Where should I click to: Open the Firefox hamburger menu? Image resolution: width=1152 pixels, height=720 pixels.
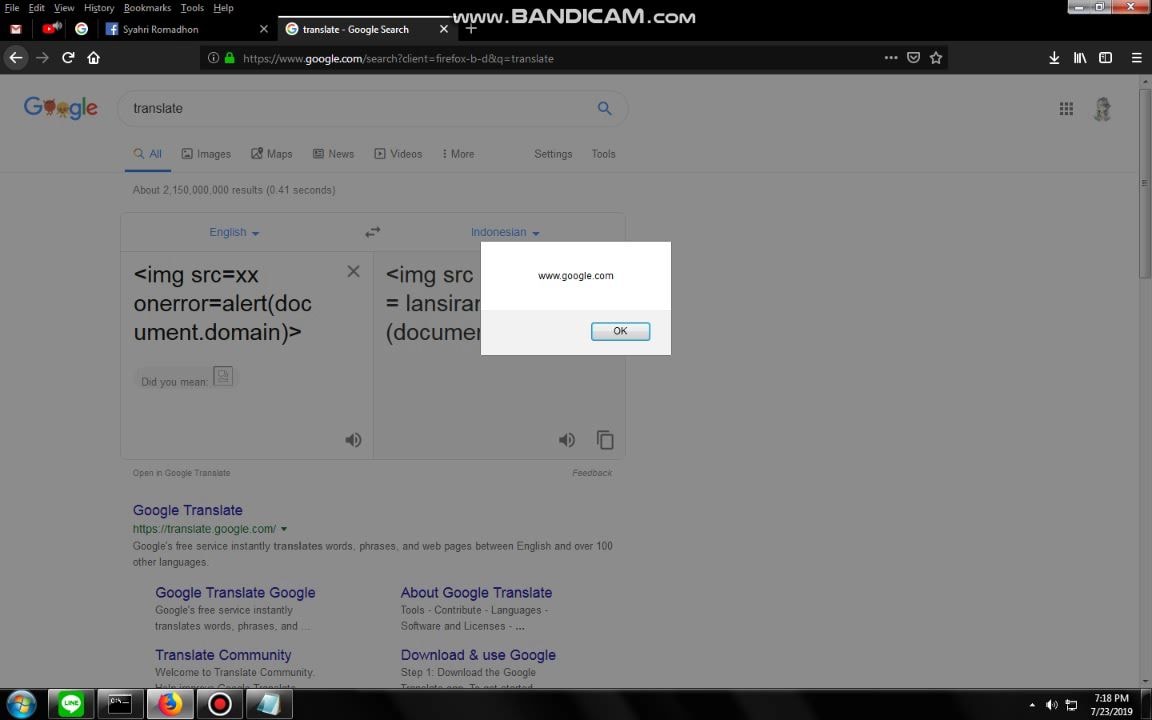pos(1136,58)
